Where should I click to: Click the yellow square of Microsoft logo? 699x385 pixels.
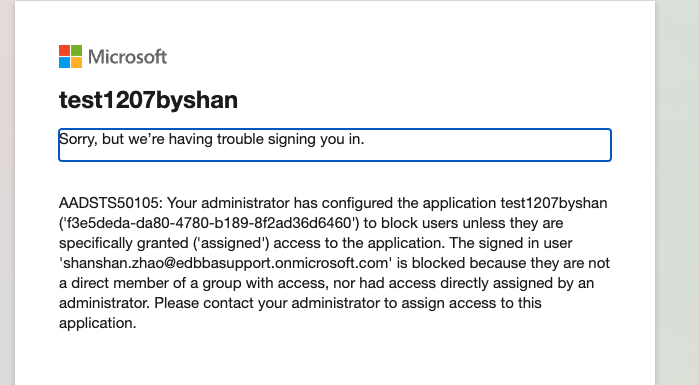76,62
